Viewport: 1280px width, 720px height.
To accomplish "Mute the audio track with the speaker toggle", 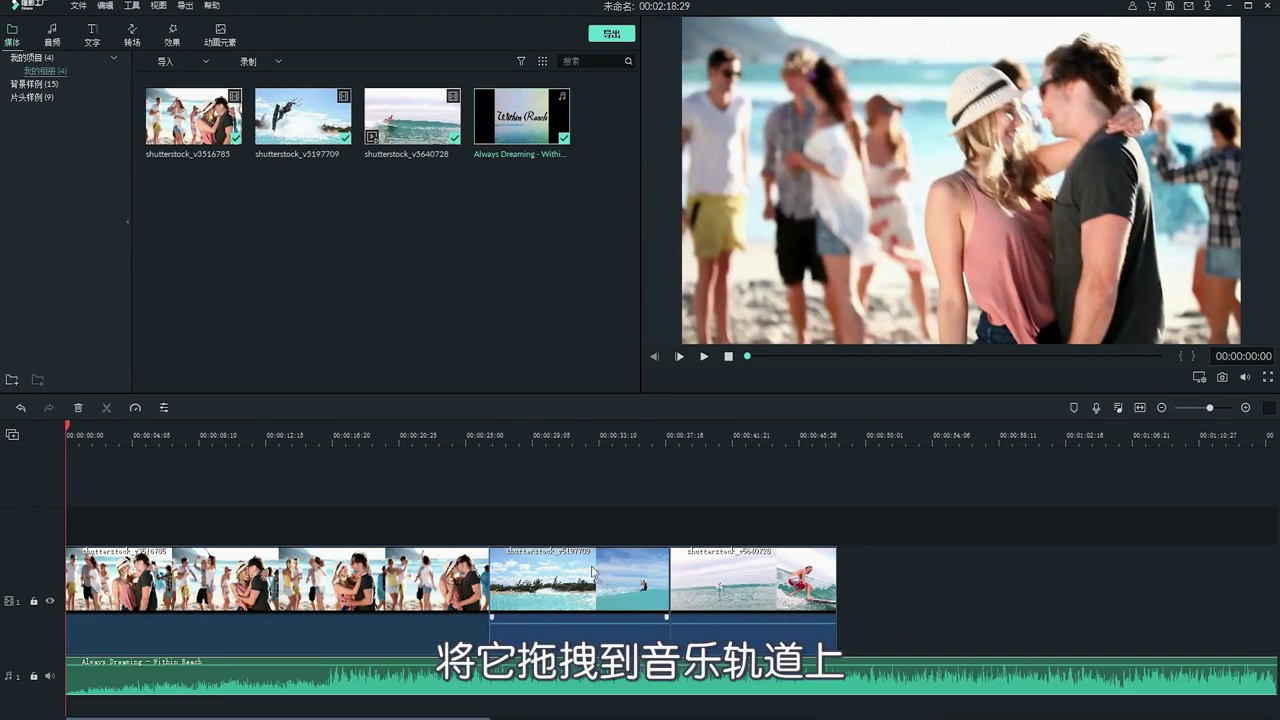I will (x=49, y=675).
